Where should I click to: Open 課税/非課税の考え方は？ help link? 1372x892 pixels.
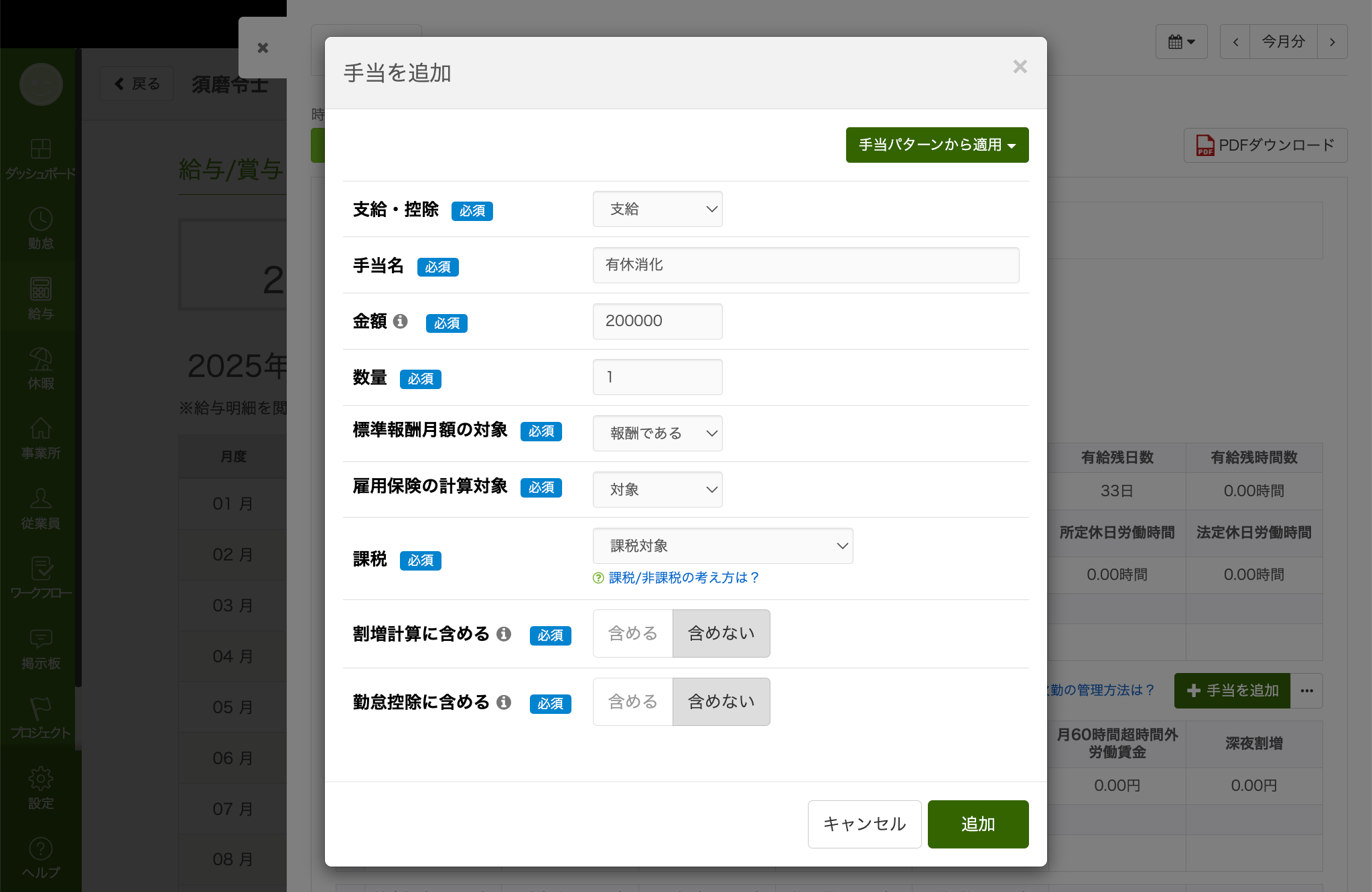683,577
